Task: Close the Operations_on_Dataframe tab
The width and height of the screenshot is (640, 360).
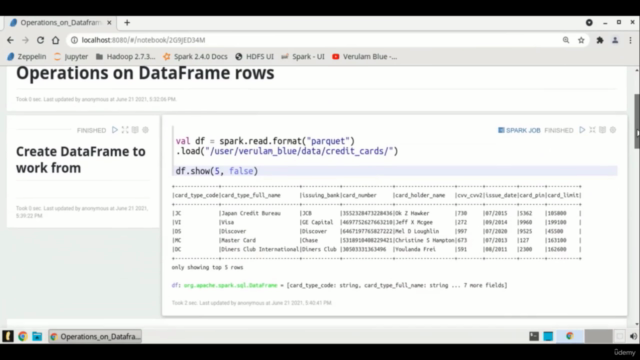Action: coord(109,22)
